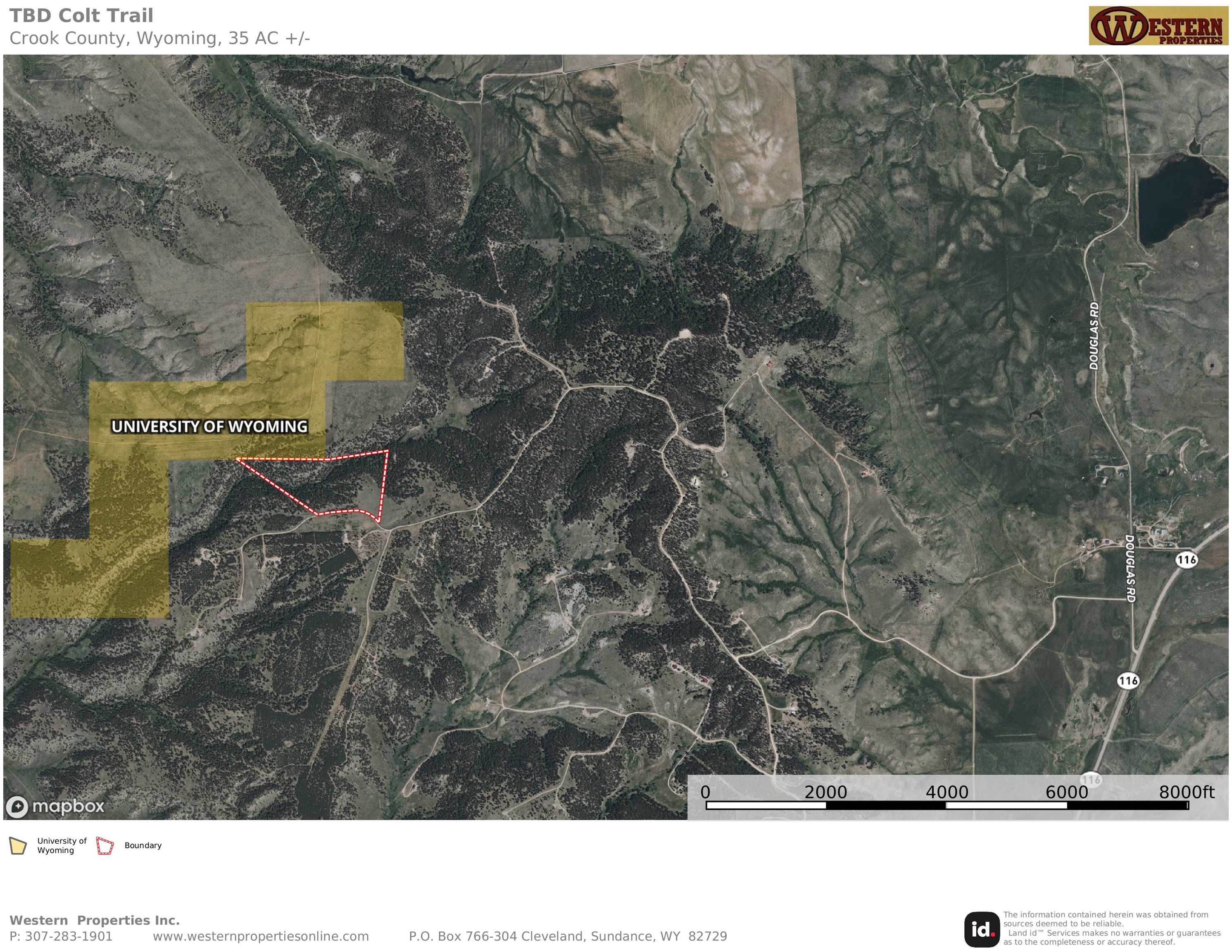Screen dimensions: 1232x952
Task: Click the upper DOUGLAS RD road label
Action: point(1094,336)
